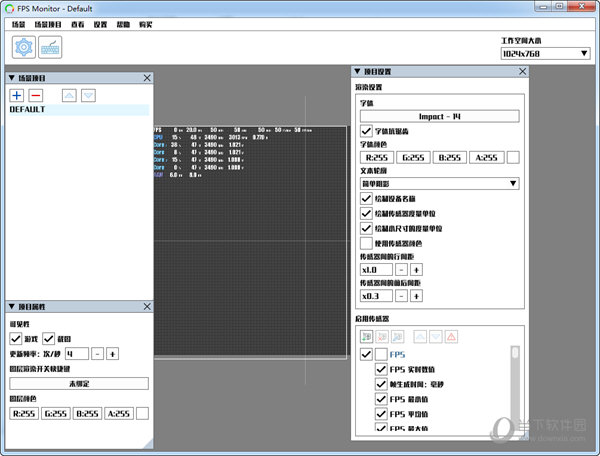600x456 pixels.
Task: Click the FPS group label in sensors list
Action: 397,354
